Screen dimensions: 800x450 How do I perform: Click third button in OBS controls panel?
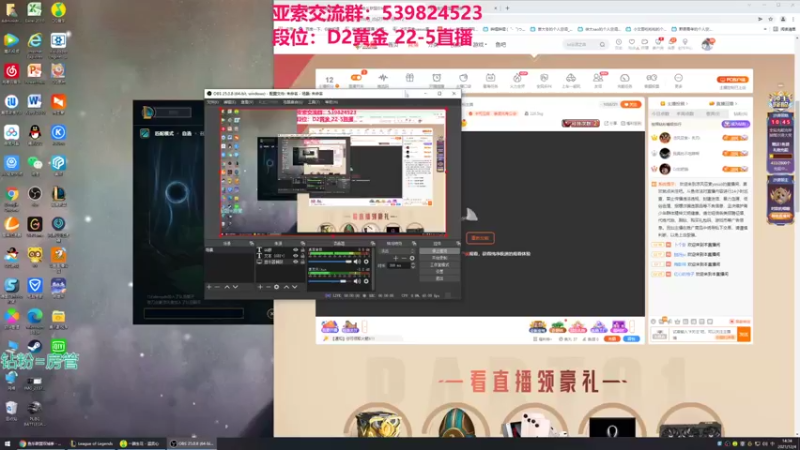(x=440, y=264)
